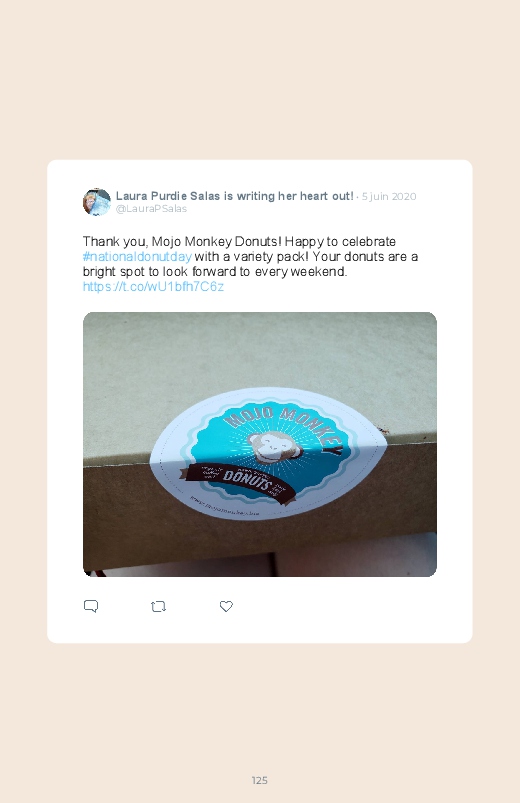Image resolution: width=520 pixels, height=803 pixels.
Task: Click the MOJO MONKEY text on sticker
Action: click(x=283, y=424)
